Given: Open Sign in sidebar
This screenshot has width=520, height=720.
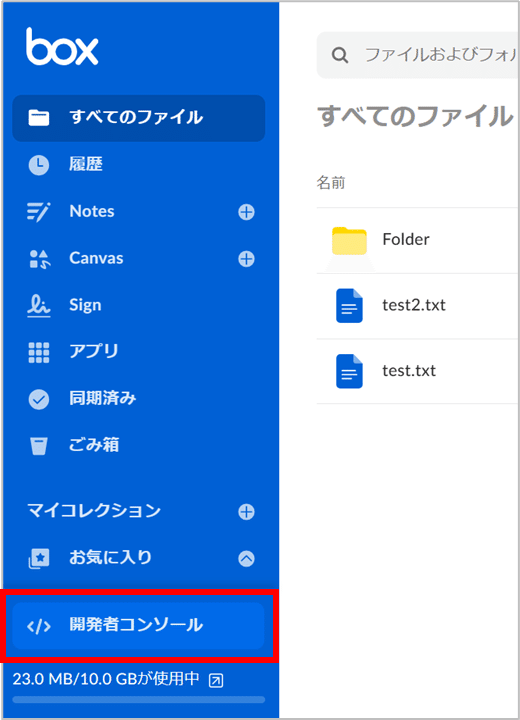Looking at the screenshot, I should (x=85, y=305).
